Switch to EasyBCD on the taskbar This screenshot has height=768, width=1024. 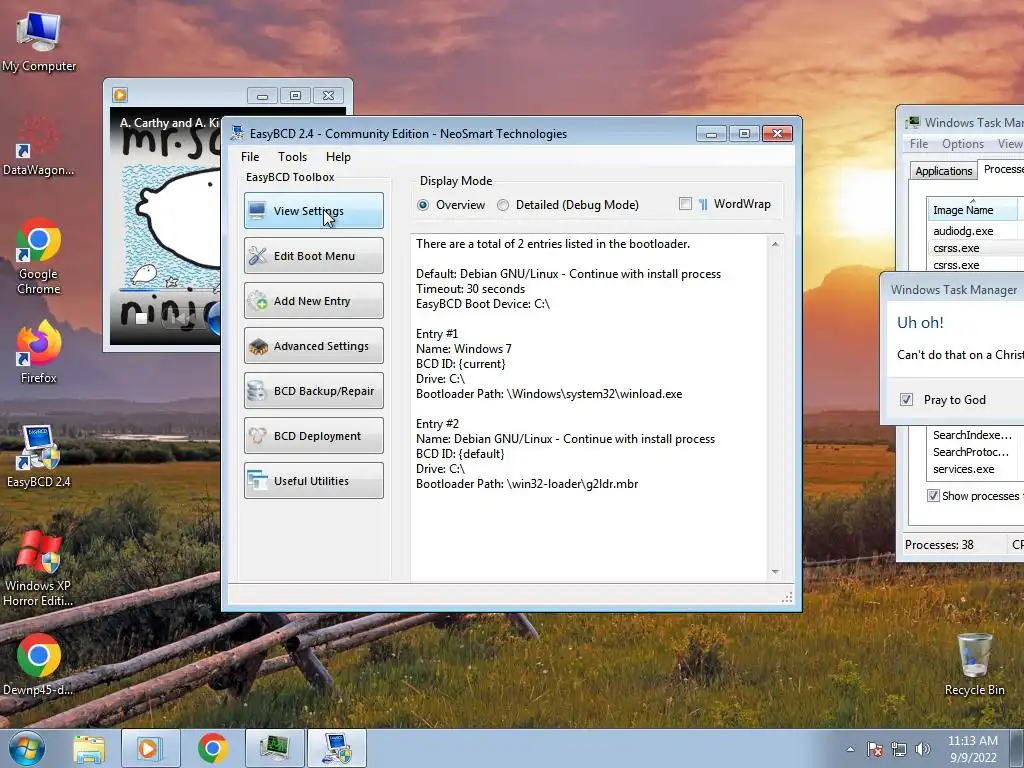336,748
